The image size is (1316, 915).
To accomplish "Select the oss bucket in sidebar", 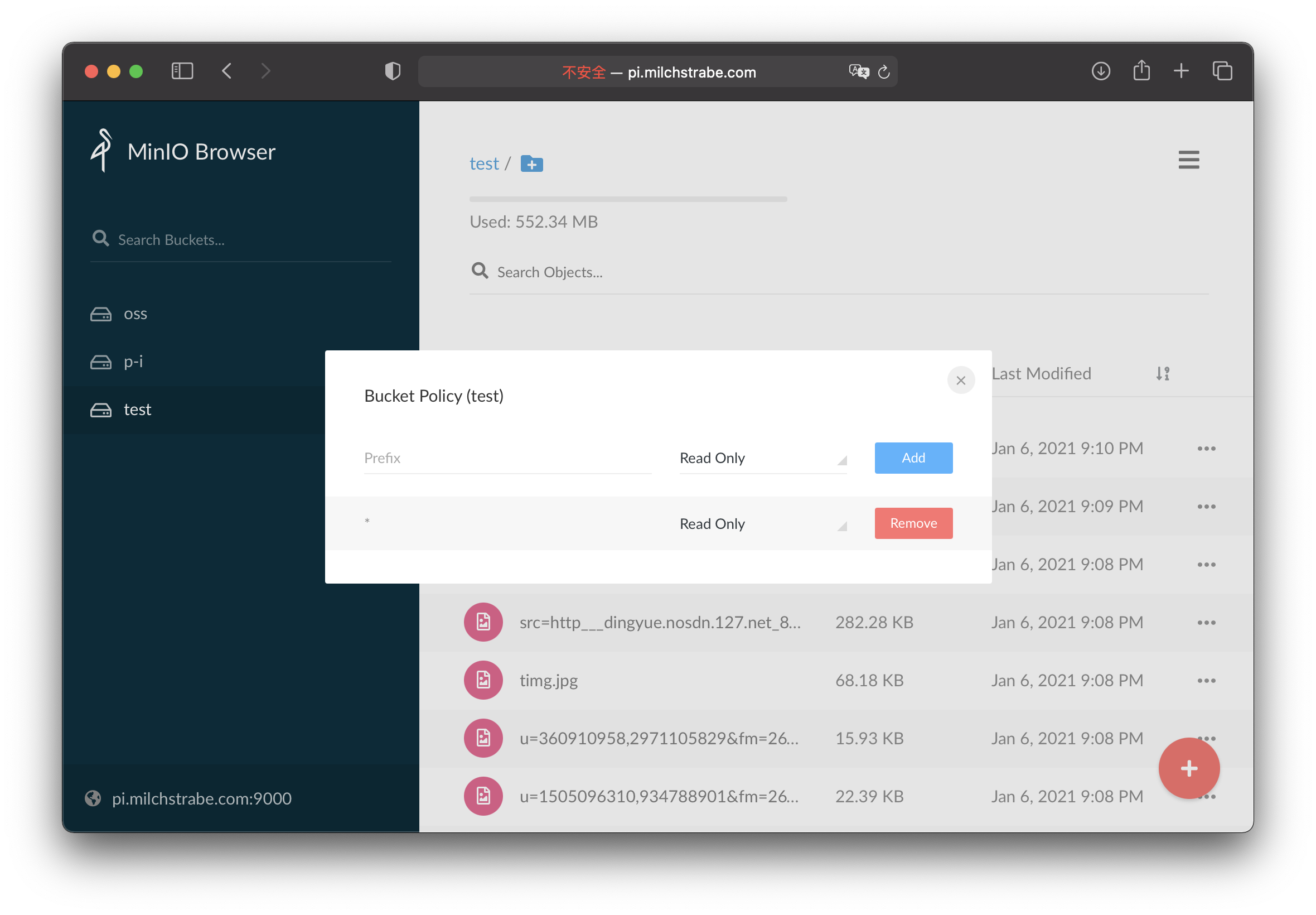I will point(135,314).
